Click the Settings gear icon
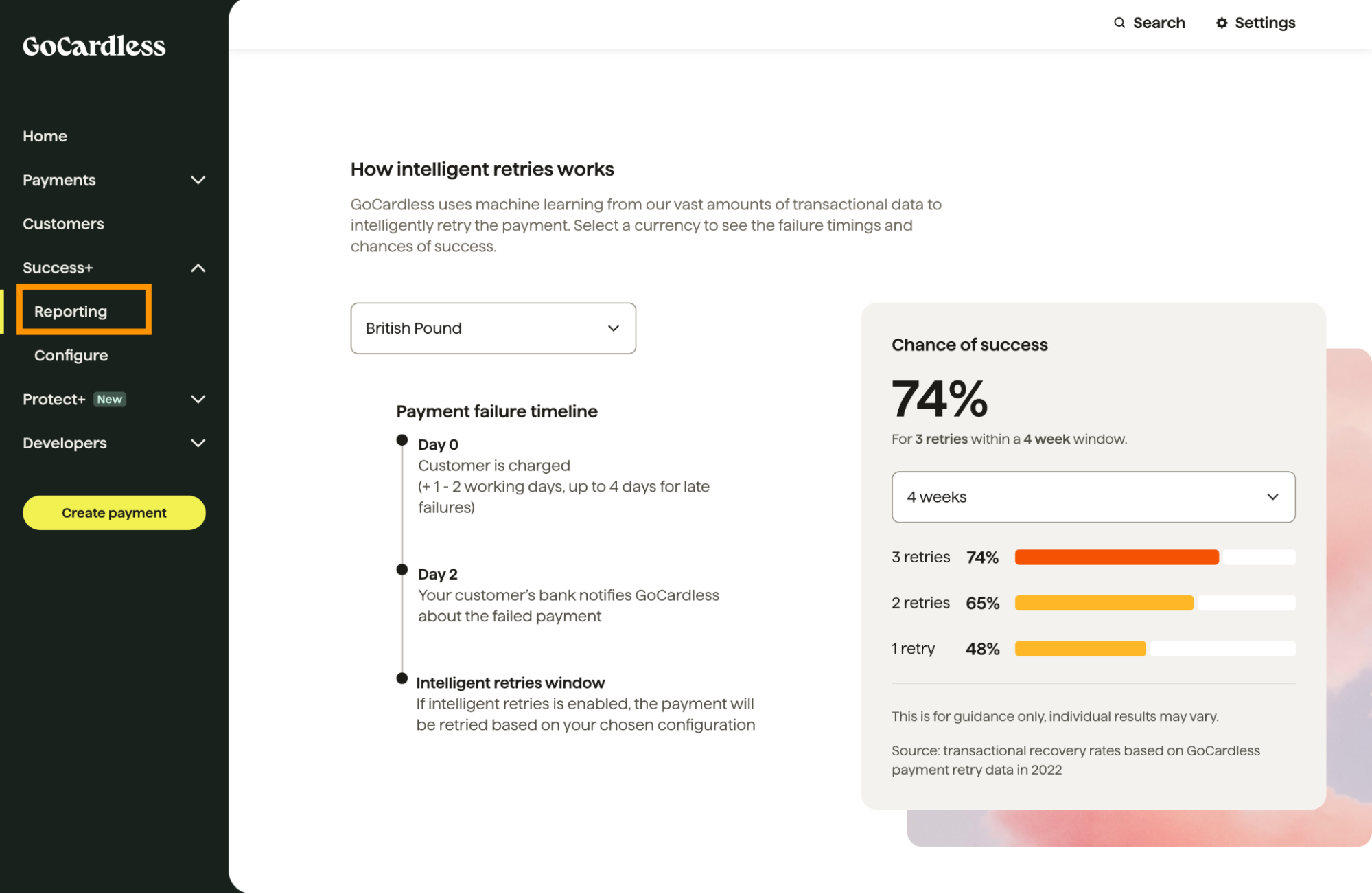 coord(1222,23)
